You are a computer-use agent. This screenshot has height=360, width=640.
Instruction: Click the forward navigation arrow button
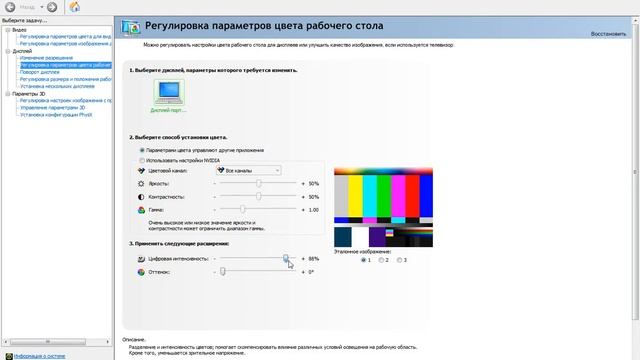tap(52, 7)
